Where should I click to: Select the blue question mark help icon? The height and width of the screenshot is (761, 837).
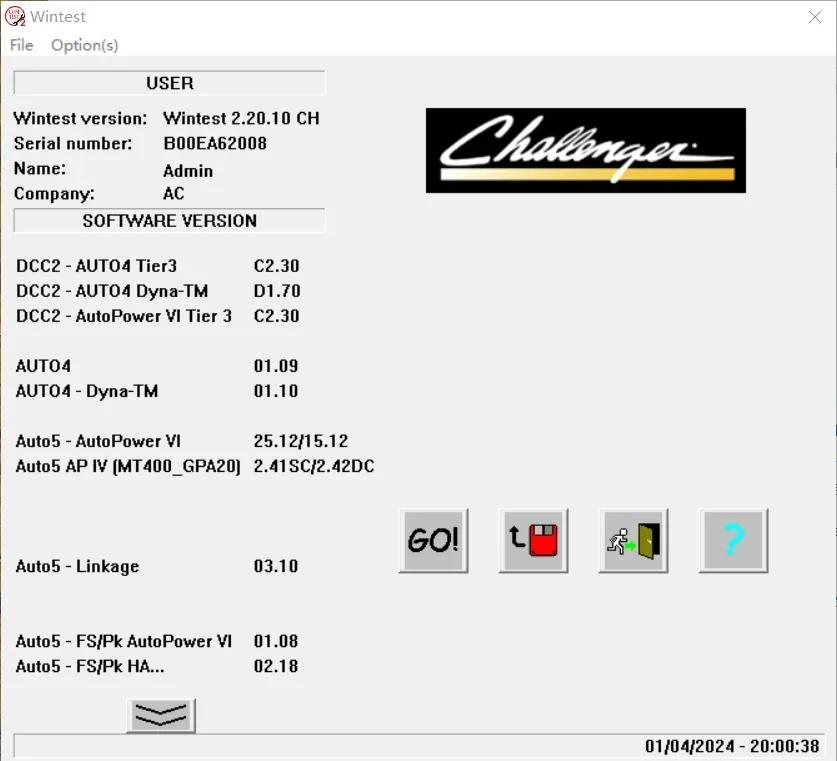(733, 540)
